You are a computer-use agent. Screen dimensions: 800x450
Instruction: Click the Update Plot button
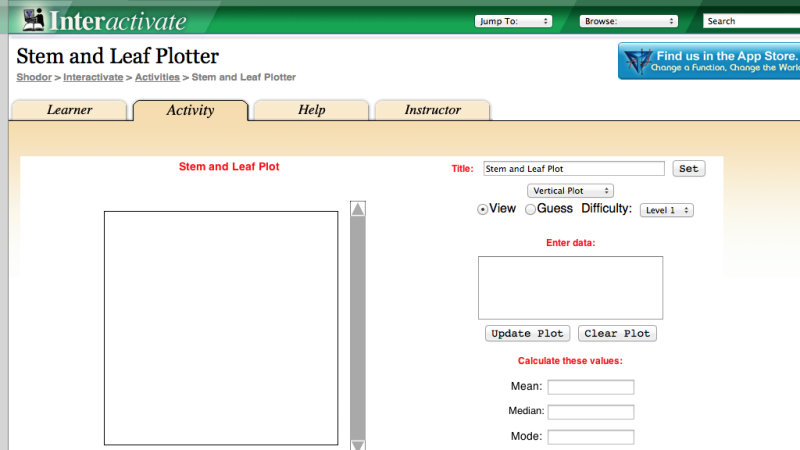tap(527, 334)
